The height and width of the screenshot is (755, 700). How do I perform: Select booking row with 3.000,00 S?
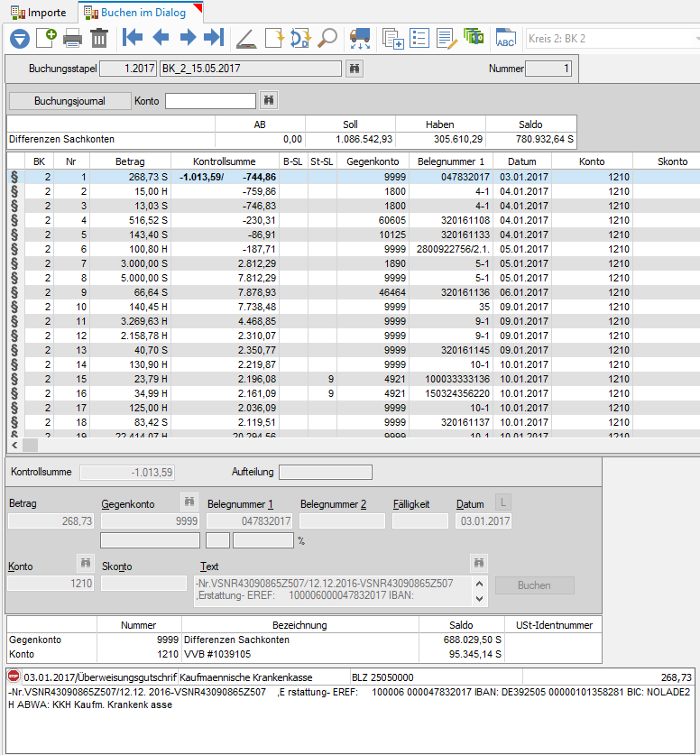353,263
